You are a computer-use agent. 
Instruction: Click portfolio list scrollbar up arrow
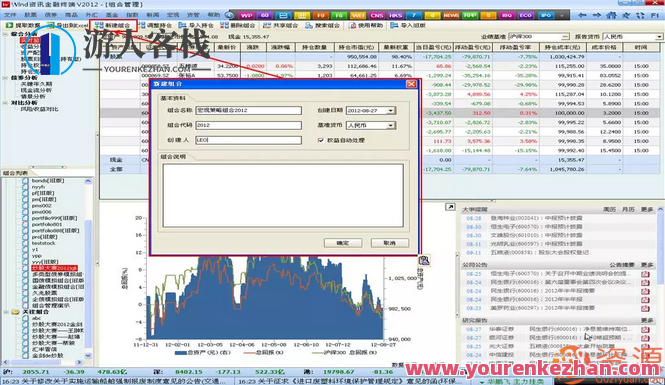pyautogui.click(x=88, y=181)
